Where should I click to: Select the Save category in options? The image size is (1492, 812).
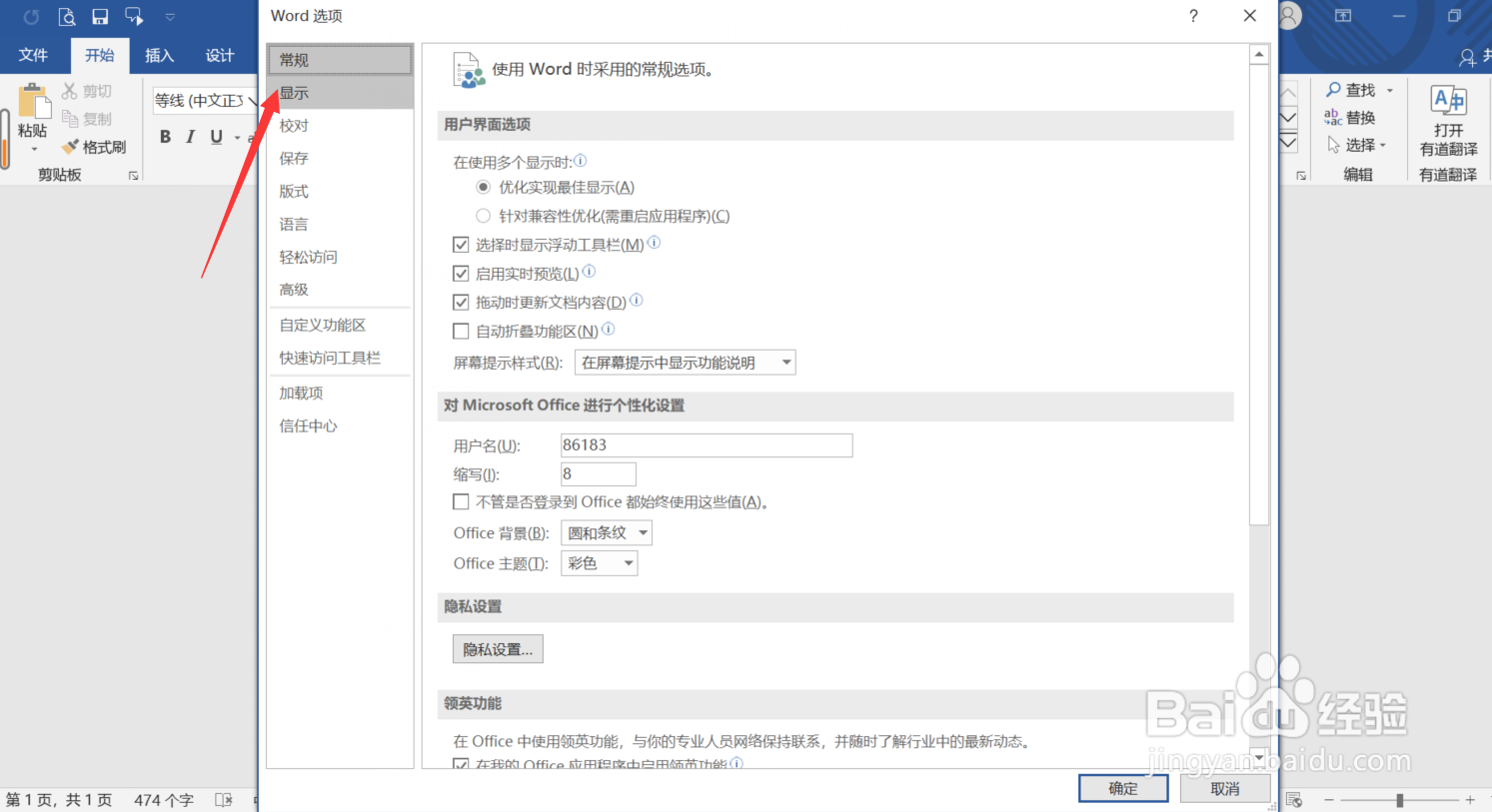340,159
